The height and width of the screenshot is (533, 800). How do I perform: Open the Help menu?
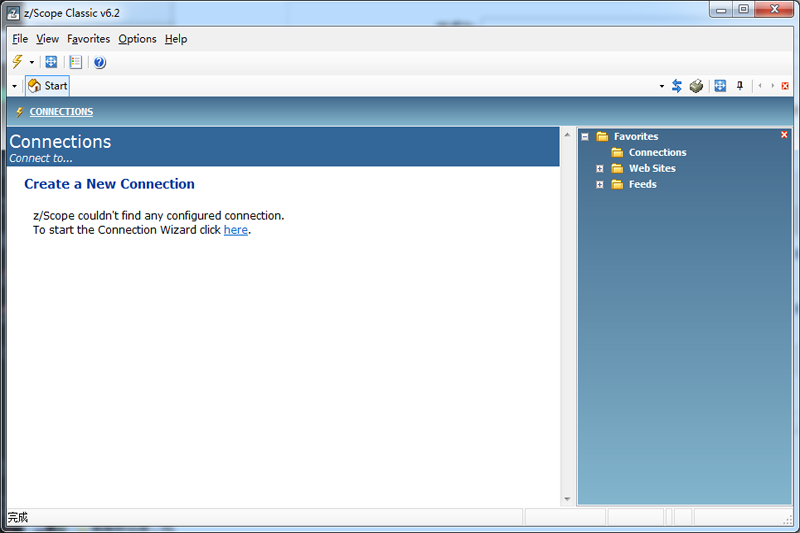[x=176, y=39]
